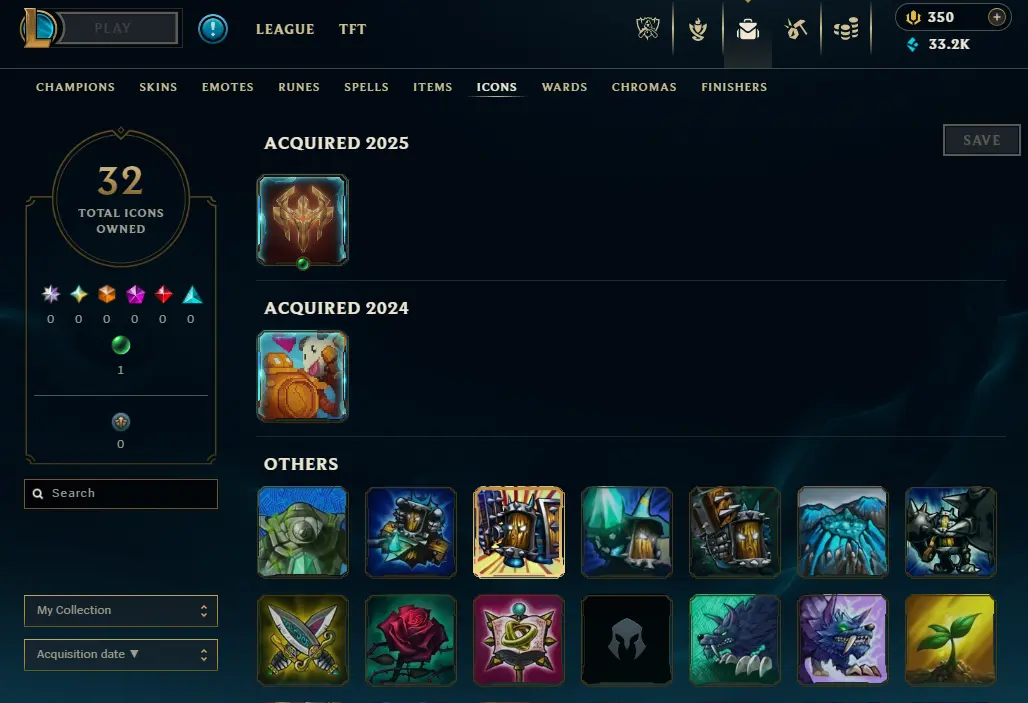This screenshot has height=703, width=1028.
Task: Select the red rose summoner icon
Action: 410,640
